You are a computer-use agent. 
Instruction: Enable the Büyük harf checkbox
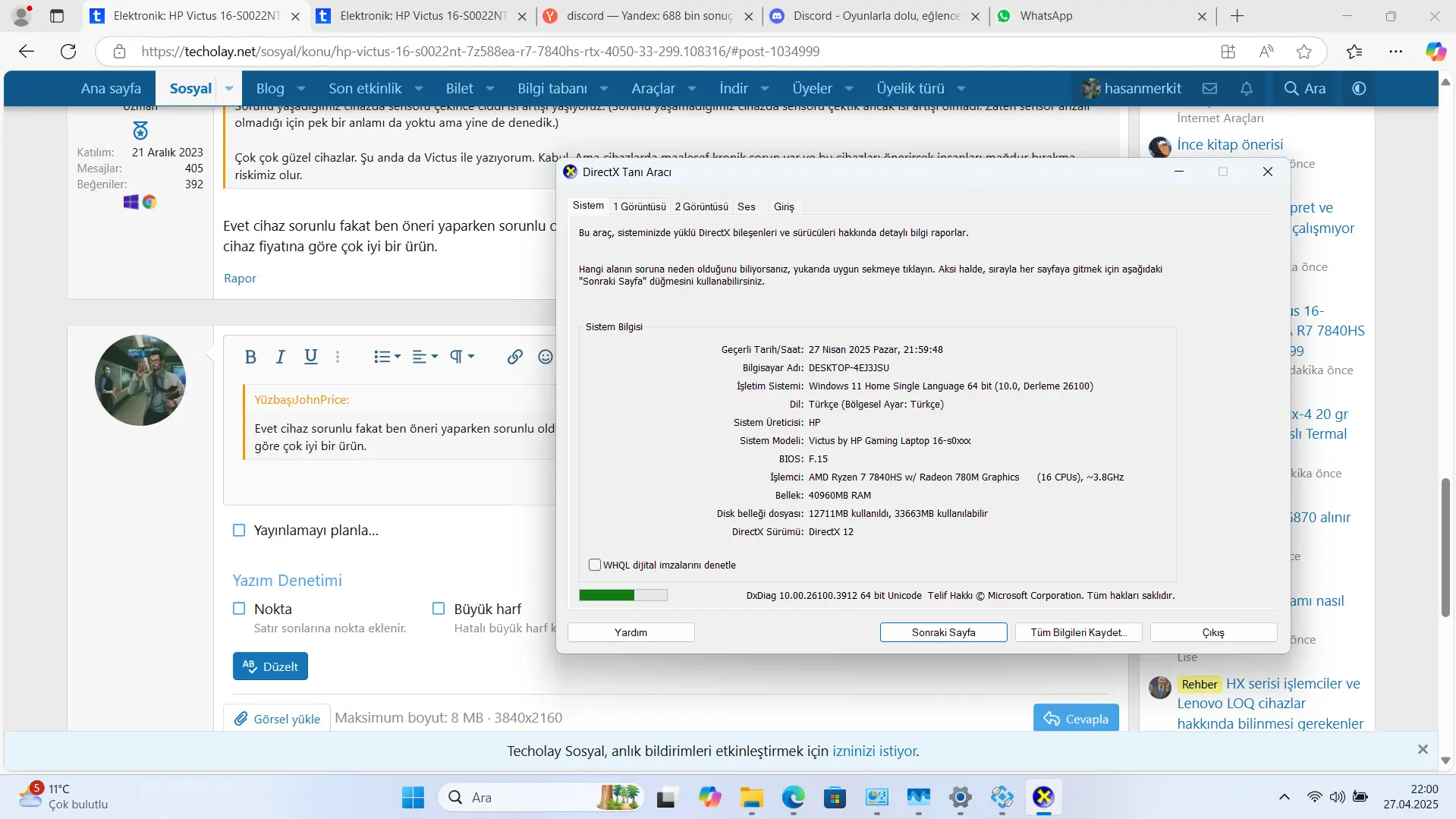click(439, 609)
